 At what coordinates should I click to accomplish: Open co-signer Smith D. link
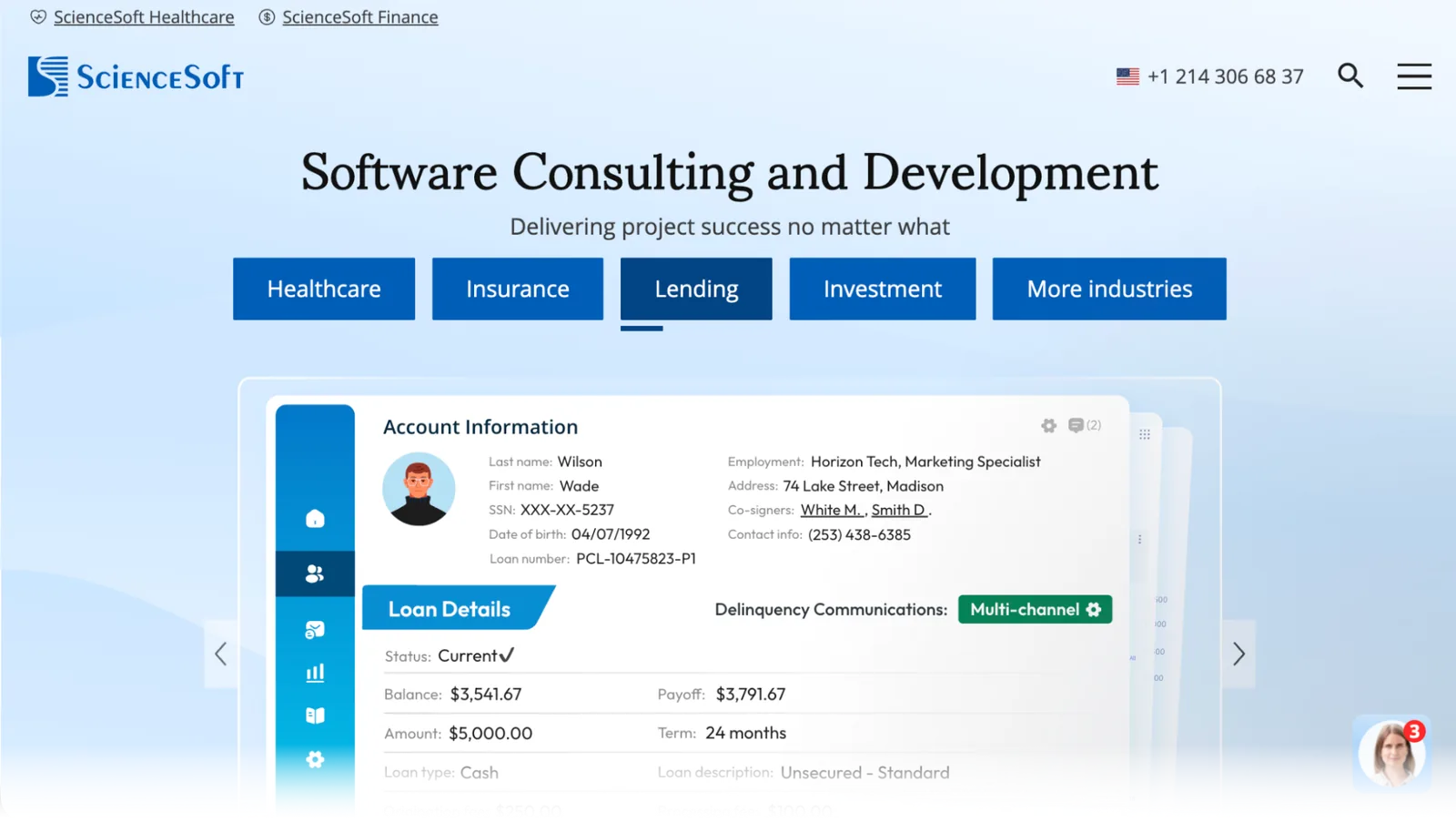click(899, 510)
